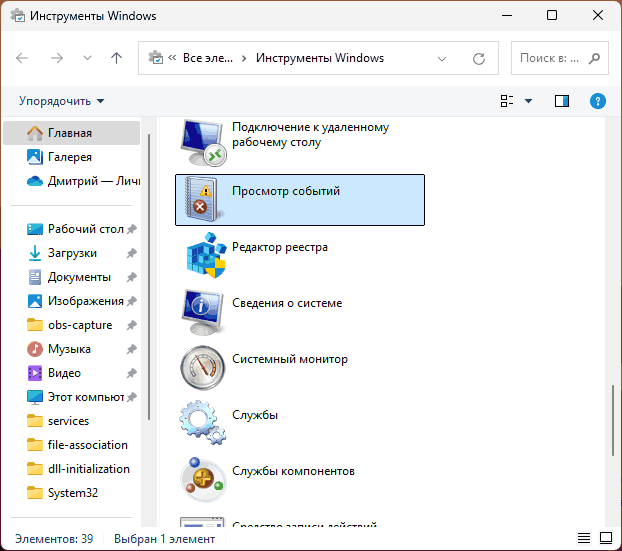Open the Изображения folder
622x551 pixels.
[x=71, y=301]
